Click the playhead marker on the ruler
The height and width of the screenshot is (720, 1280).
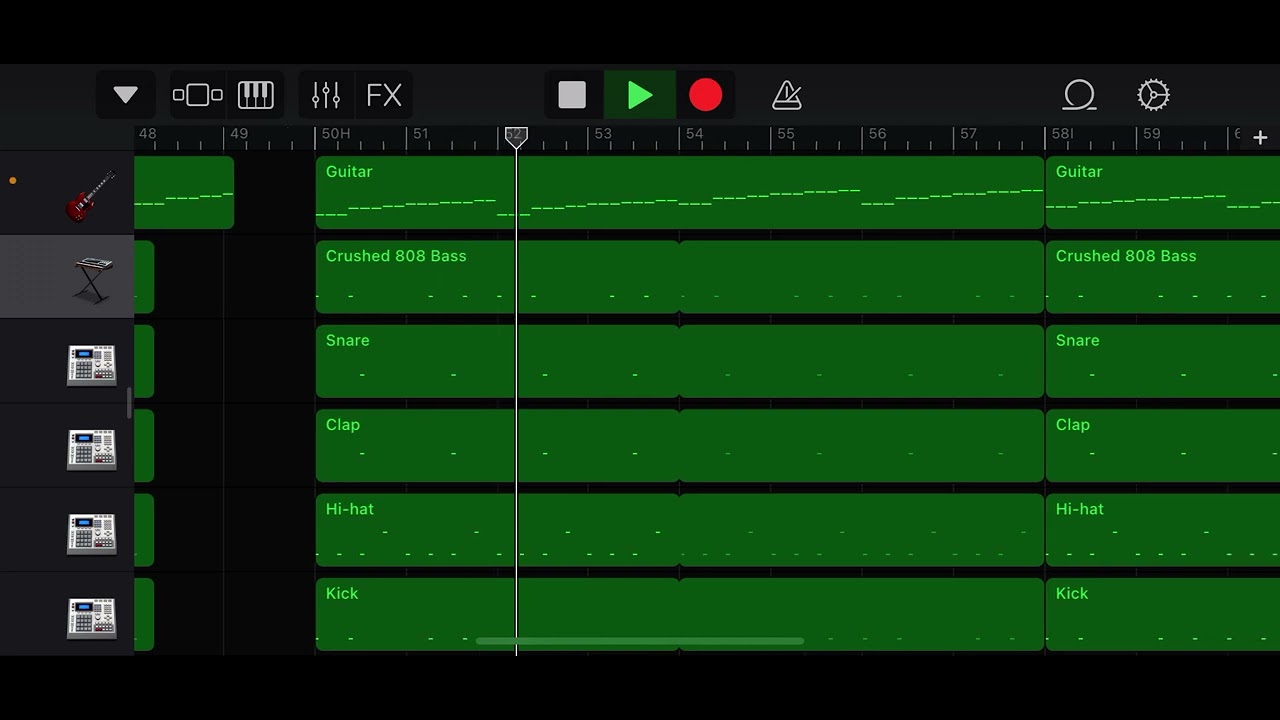click(516, 138)
